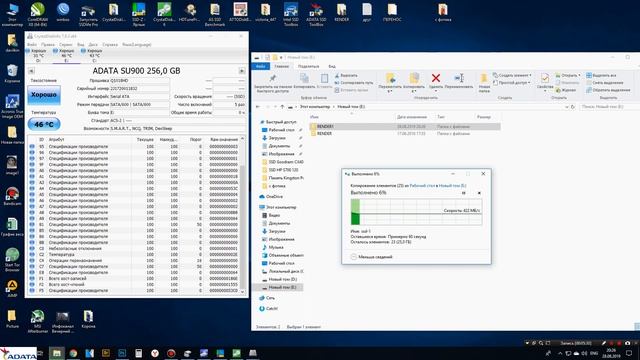Click the Copy to folder icon
The image size is (640, 360).
pos(414,78)
